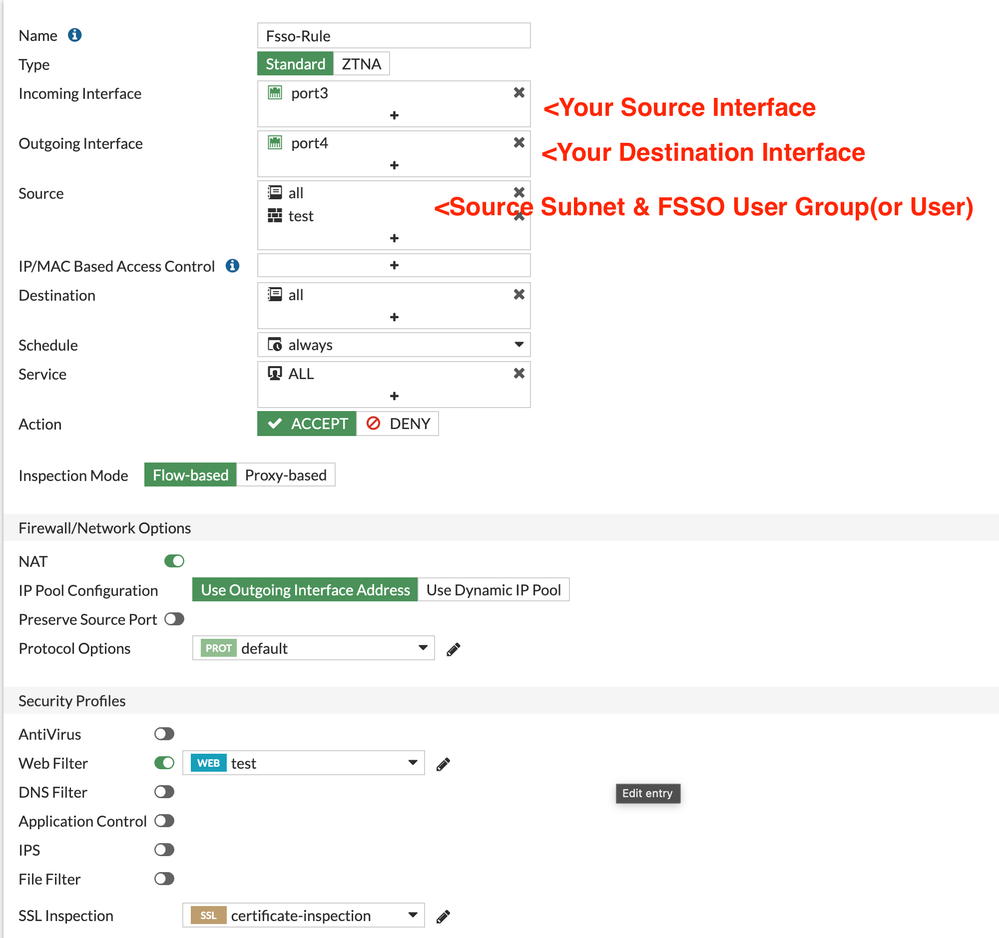Open the SSL Inspection dropdown
This screenshot has width=999, height=938.
point(304,915)
